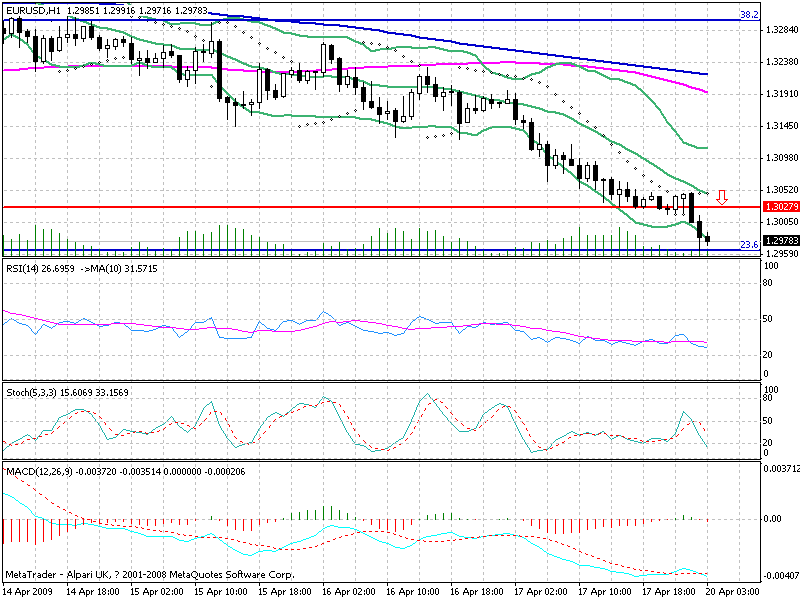Screen dimensions: 800x600
Task: Click the 17 Apr 10:00 time label
Action: 605,592
